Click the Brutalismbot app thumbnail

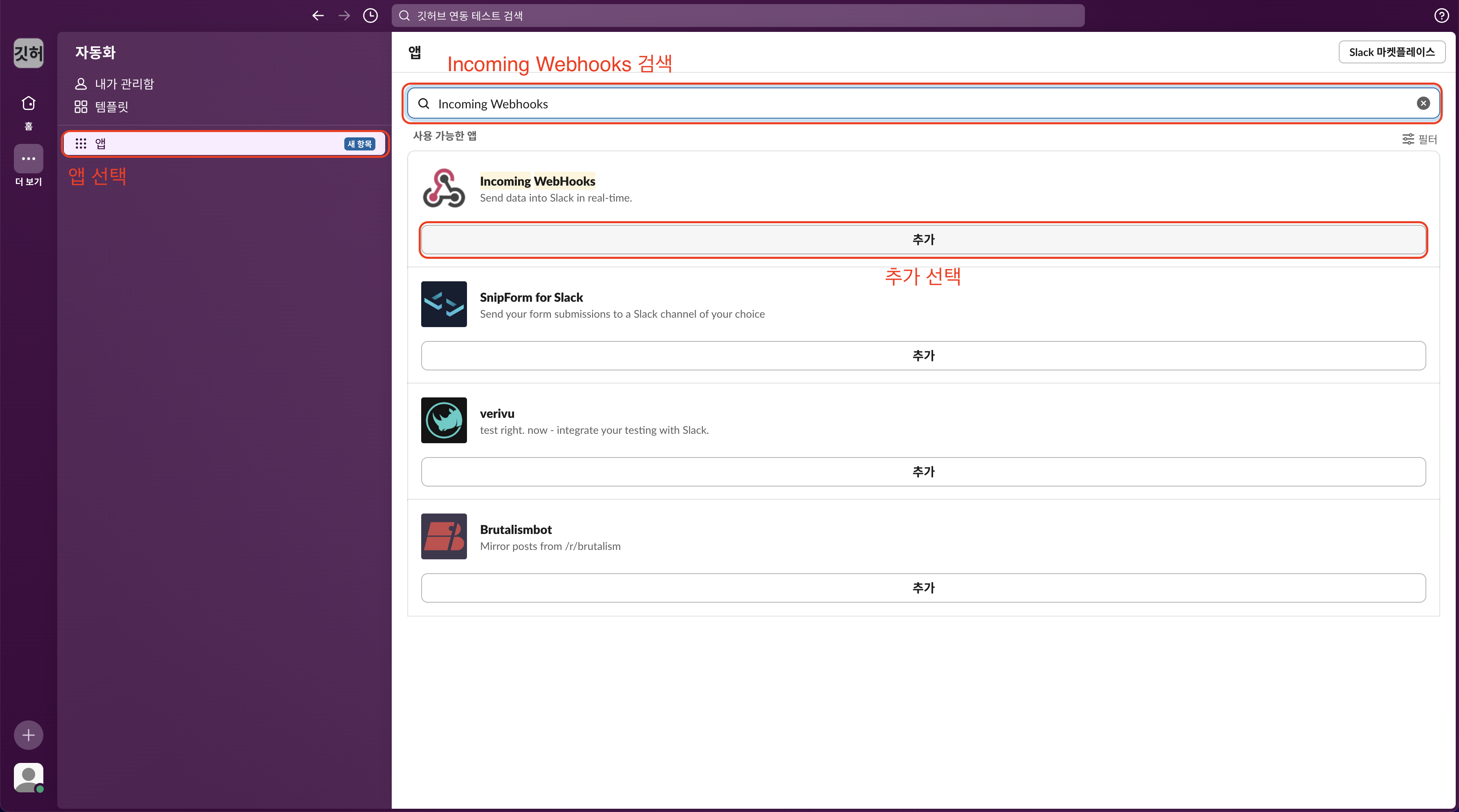tap(444, 536)
